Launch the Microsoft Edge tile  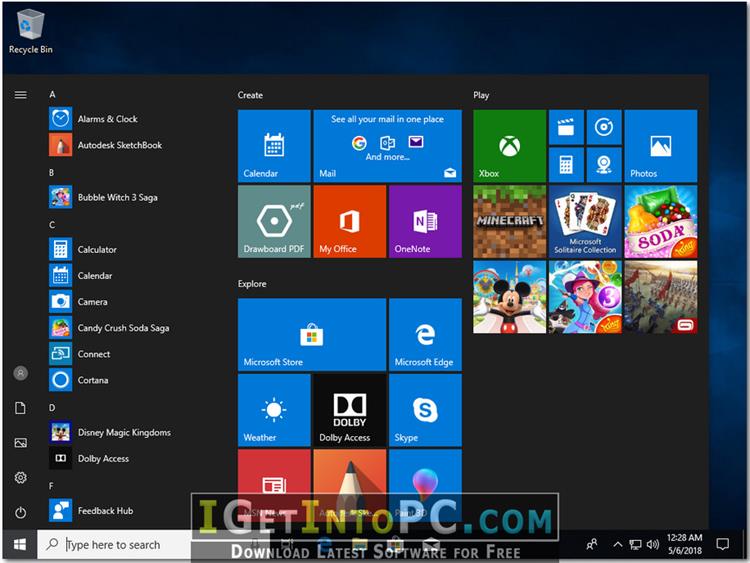(x=425, y=334)
